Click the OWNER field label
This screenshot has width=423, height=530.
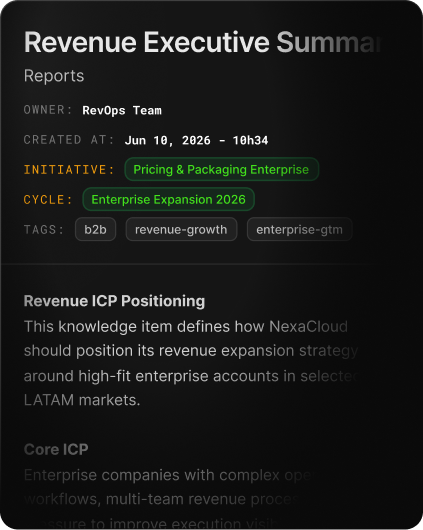pyautogui.click(x=48, y=110)
